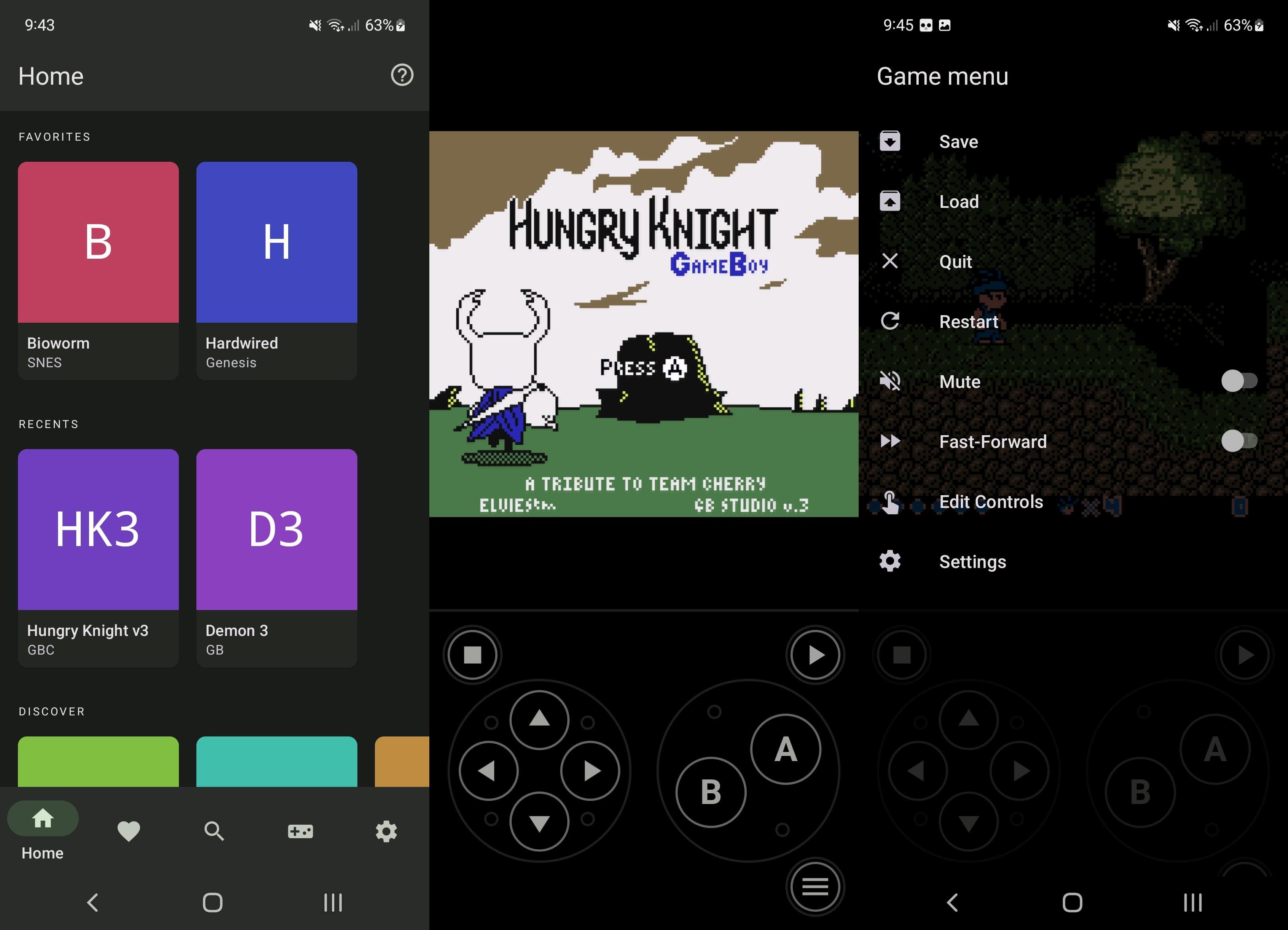
Task: Open Settings in Game menu
Action: point(972,562)
